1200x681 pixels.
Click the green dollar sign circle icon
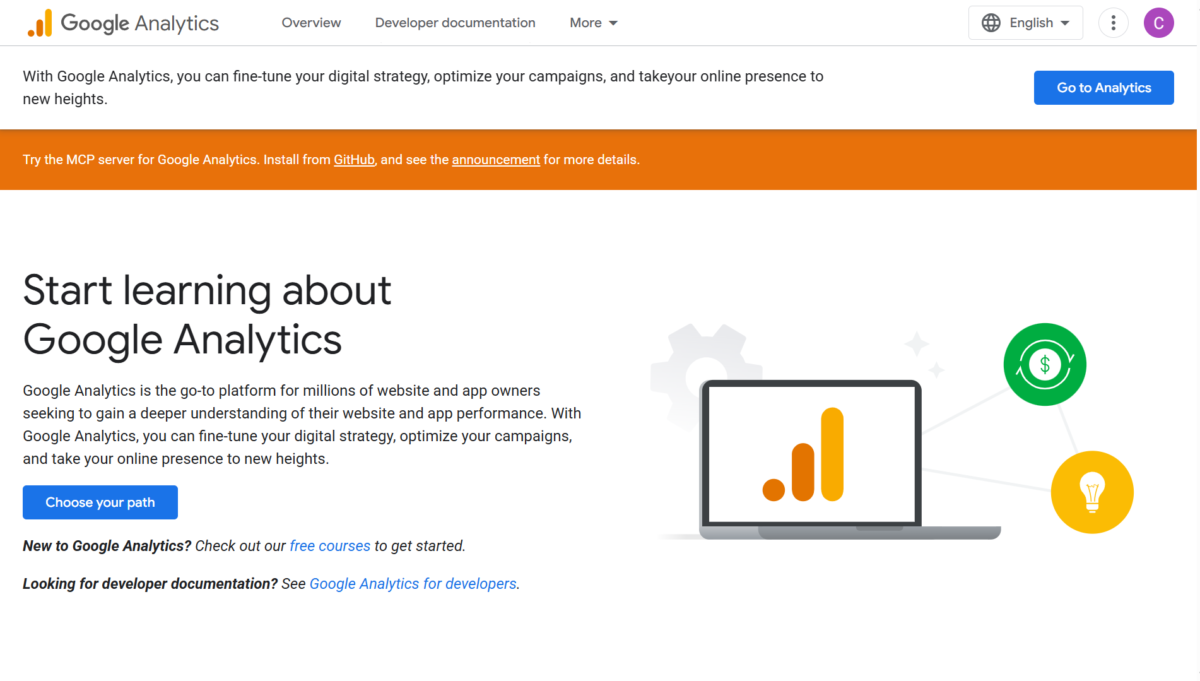pos(1045,364)
